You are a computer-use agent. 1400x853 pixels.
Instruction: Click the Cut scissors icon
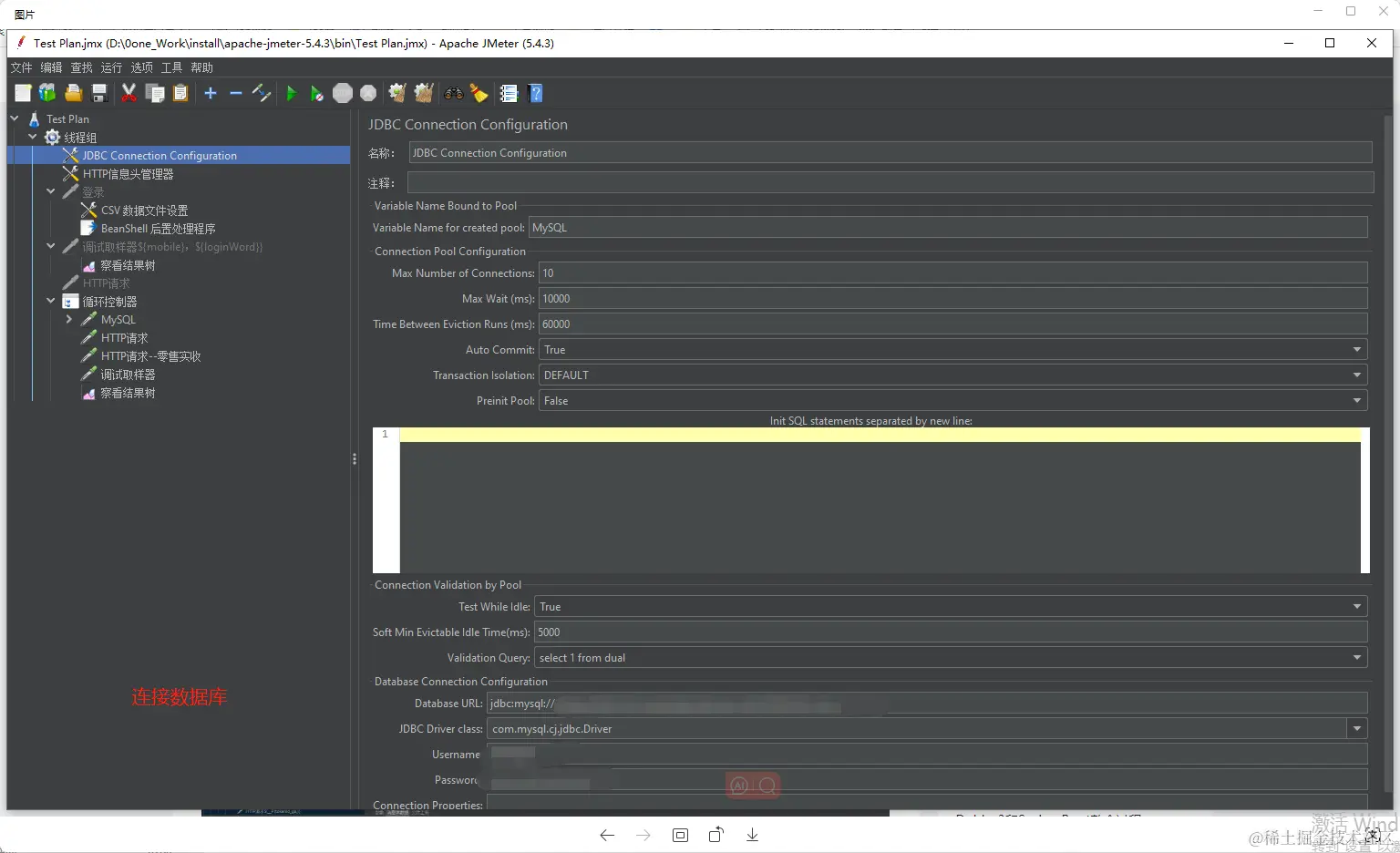coord(129,93)
